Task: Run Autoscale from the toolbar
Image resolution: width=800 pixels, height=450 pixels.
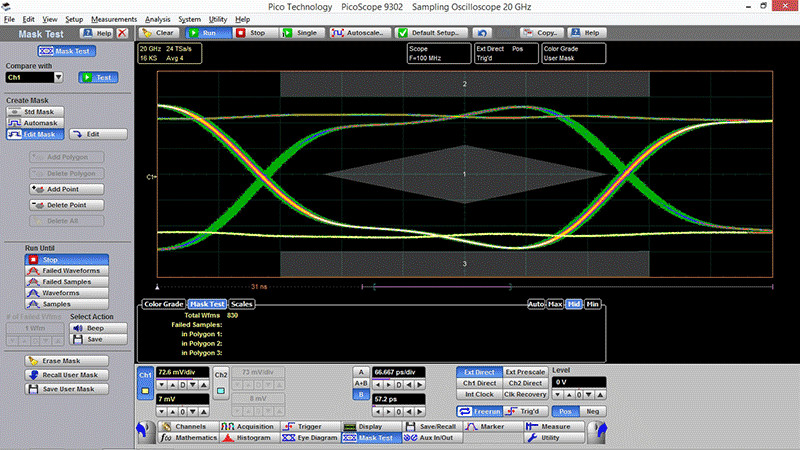Action: (x=357, y=33)
